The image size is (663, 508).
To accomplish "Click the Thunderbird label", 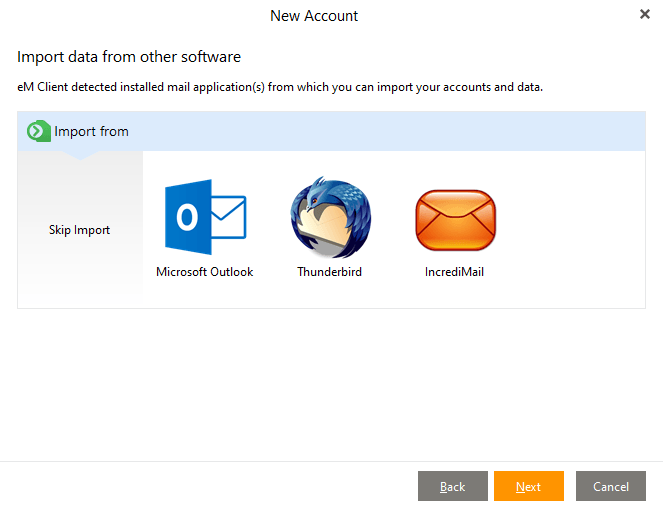I will (329, 272).
